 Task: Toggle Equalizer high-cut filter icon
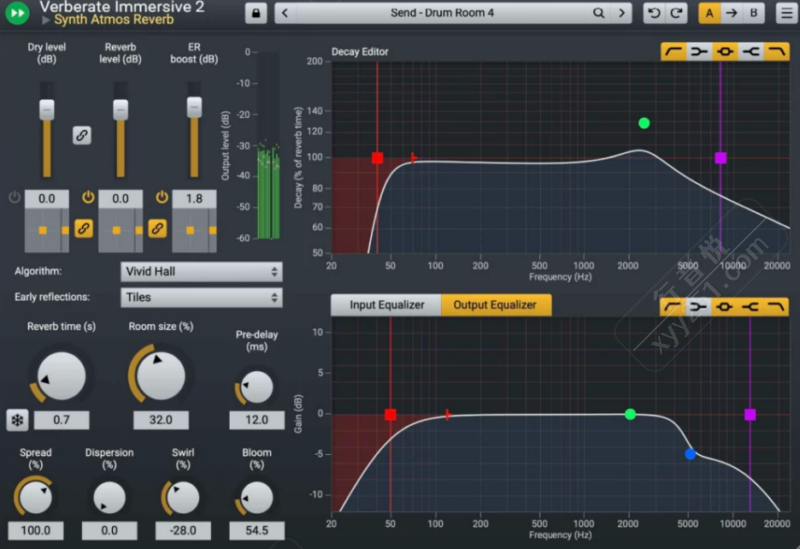coord(776,307)
